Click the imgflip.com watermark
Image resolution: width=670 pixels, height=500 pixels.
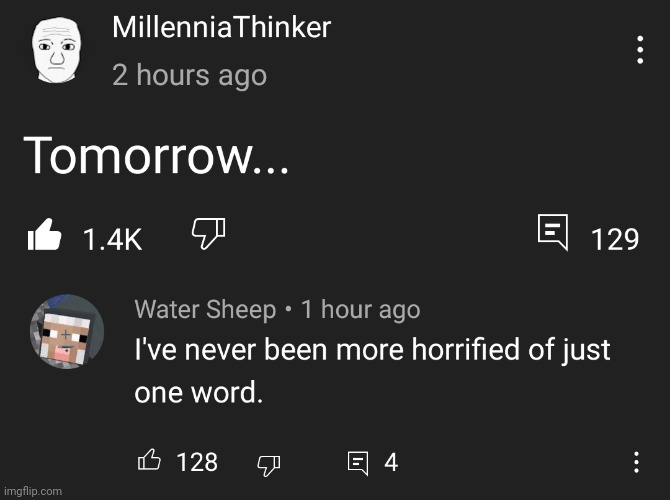pyautogui.click(x=33, y=491)
